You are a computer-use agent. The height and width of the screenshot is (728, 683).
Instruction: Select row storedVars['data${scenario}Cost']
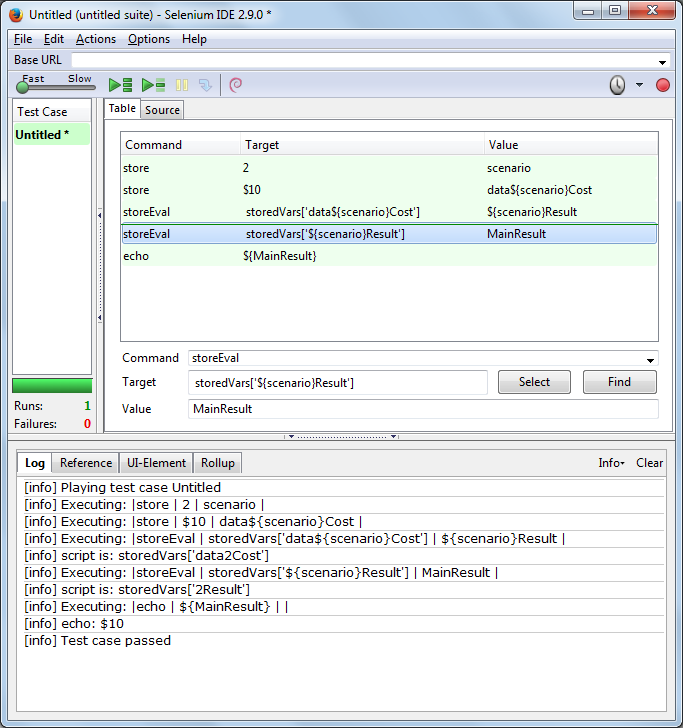tap(389, 212)
